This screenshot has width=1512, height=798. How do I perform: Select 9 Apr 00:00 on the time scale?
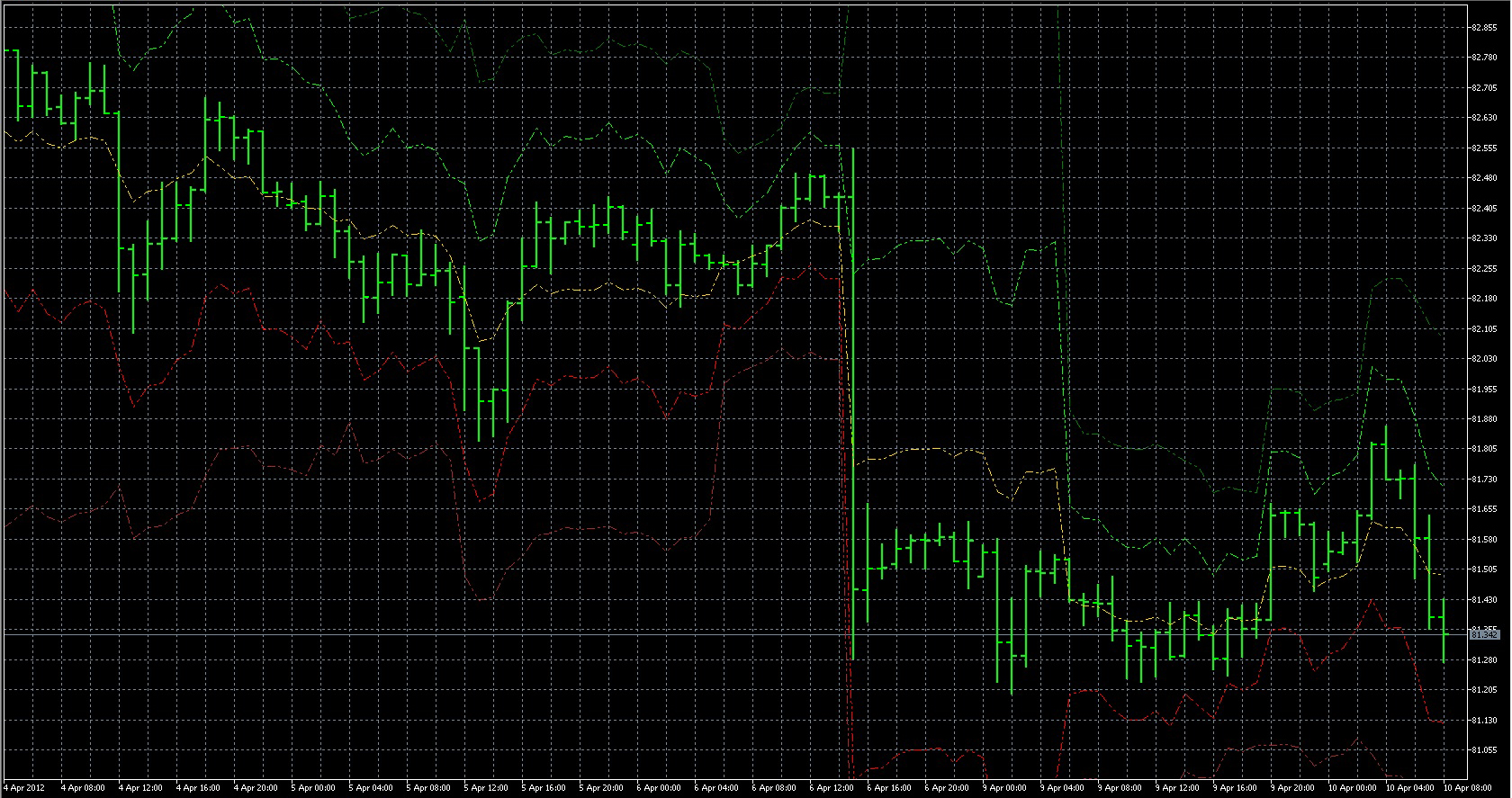tap(1004, 788)
